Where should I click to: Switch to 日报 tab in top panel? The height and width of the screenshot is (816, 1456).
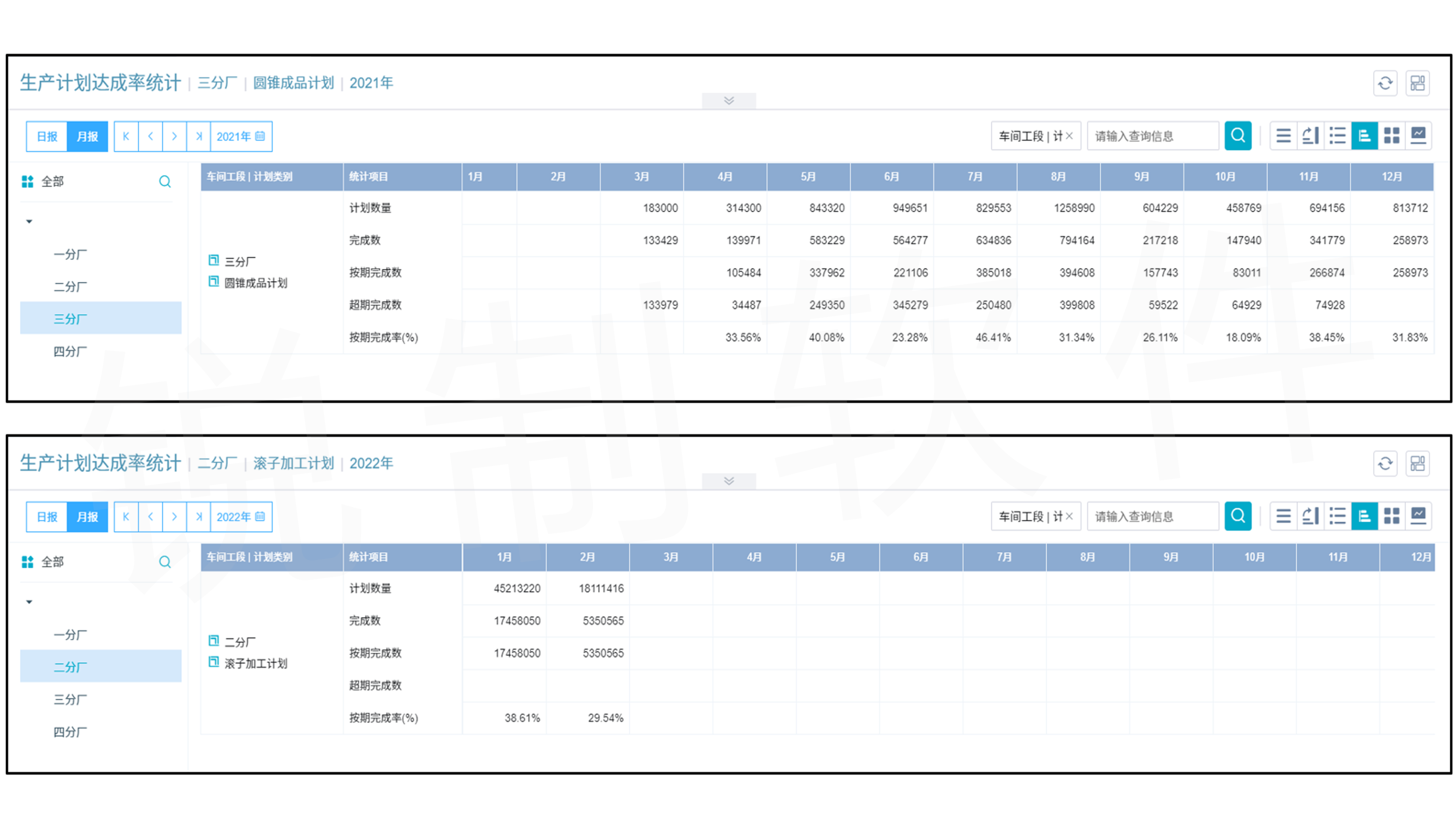(x=47, y=136)
